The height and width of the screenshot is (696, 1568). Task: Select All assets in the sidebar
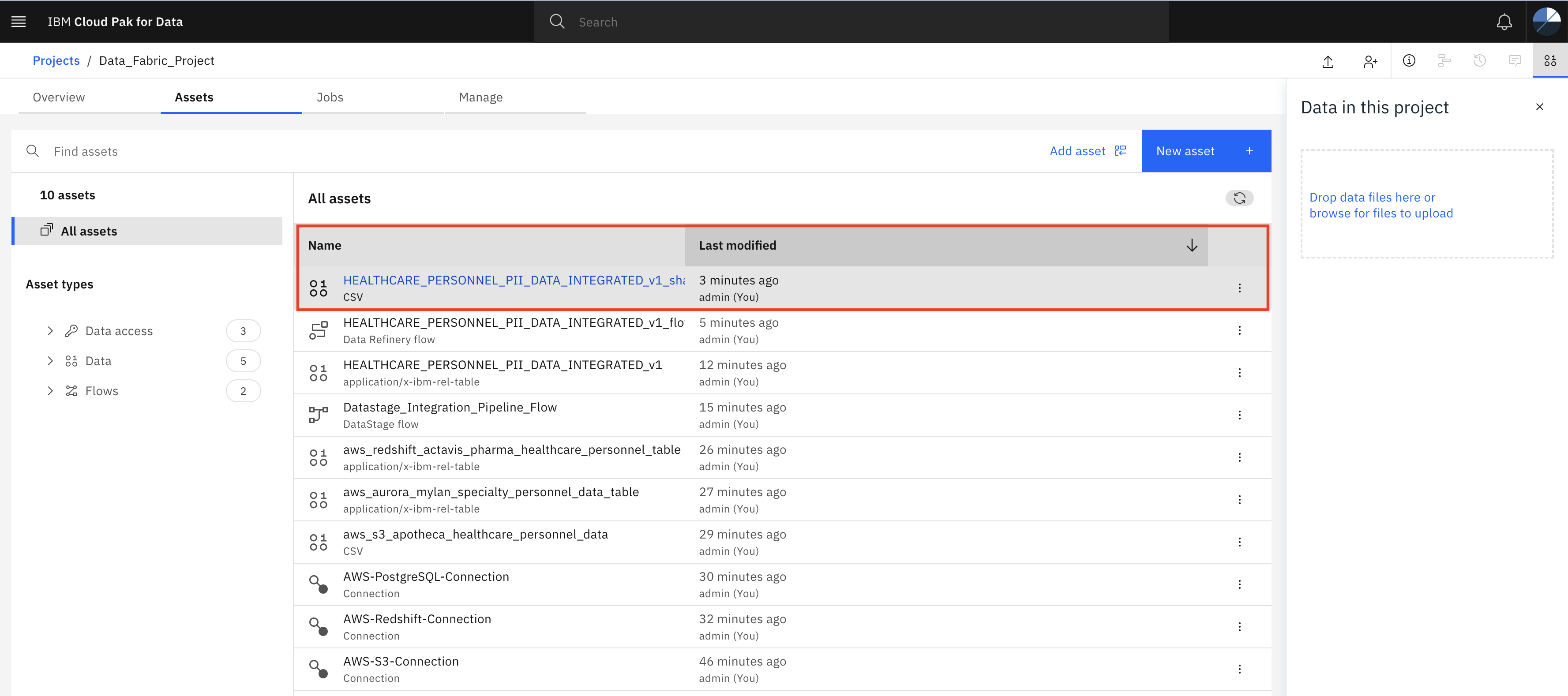(147, 231)
